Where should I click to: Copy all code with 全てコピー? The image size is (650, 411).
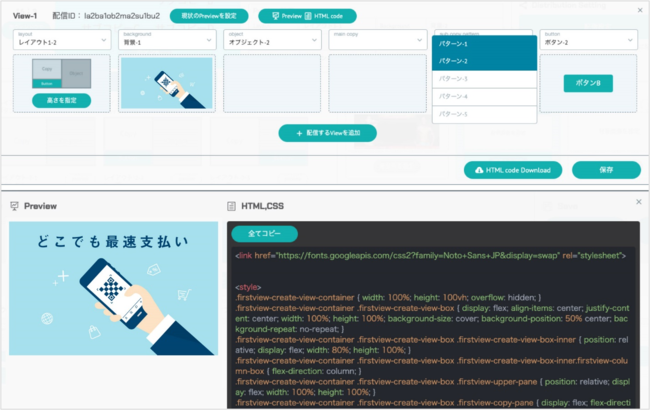[x=264, y=234]
